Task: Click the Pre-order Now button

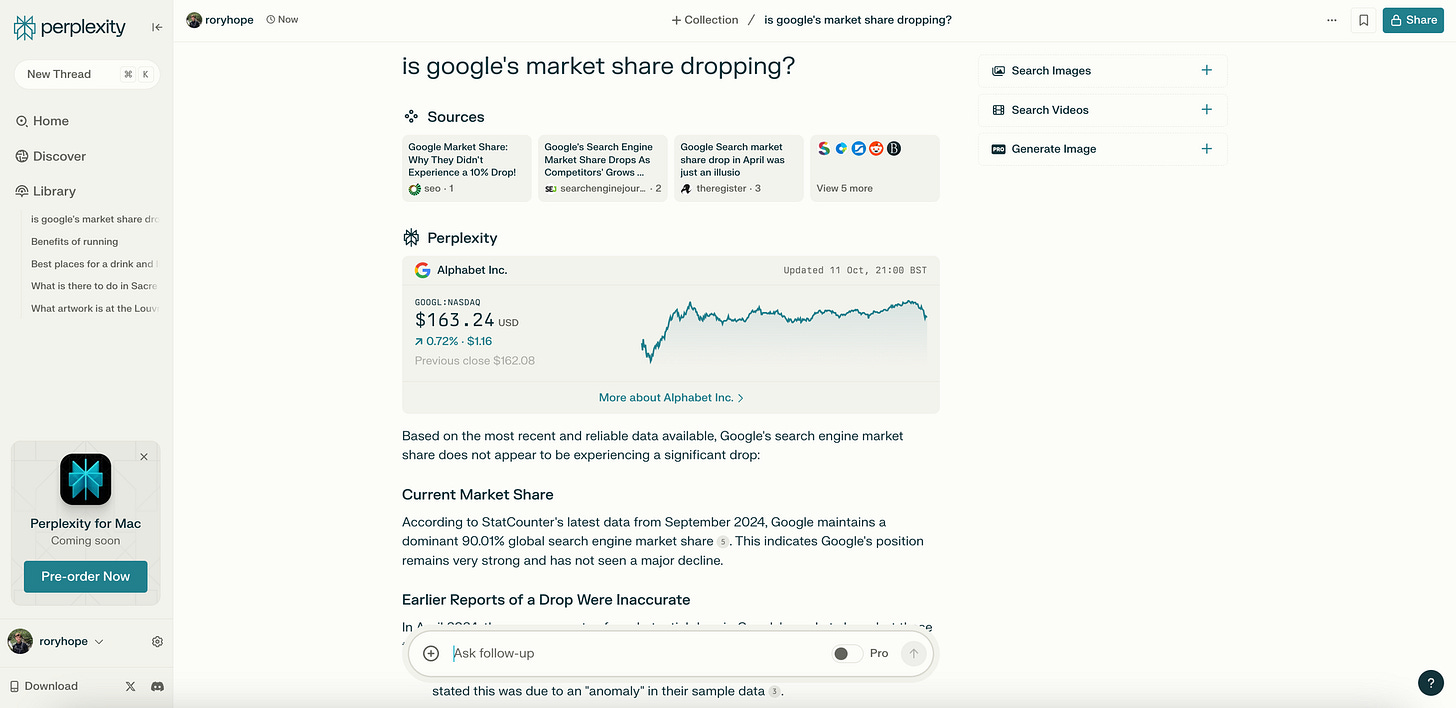Action: pos(85,576)
